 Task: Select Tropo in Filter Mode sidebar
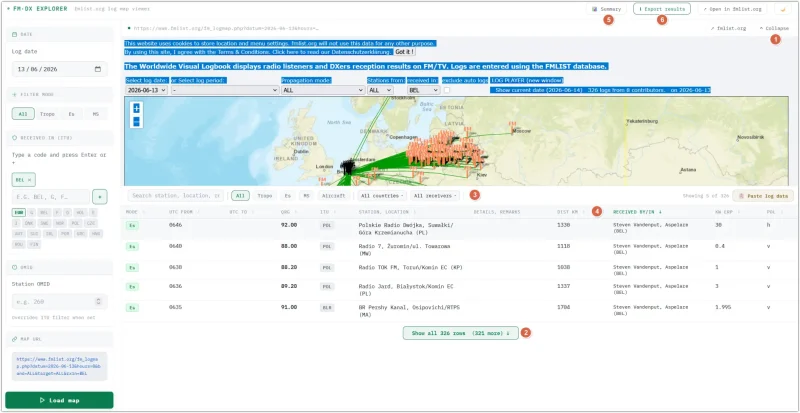coord(47,114)
